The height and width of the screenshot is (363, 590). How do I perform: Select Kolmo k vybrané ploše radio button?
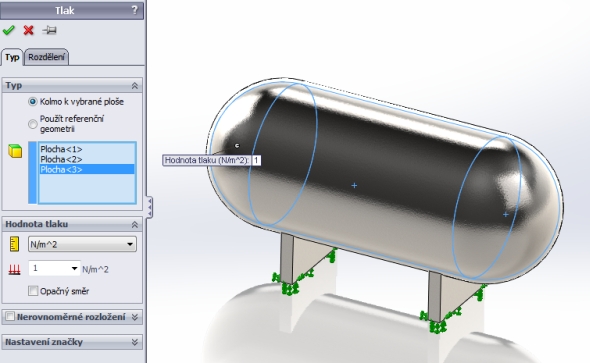(33, 102)
